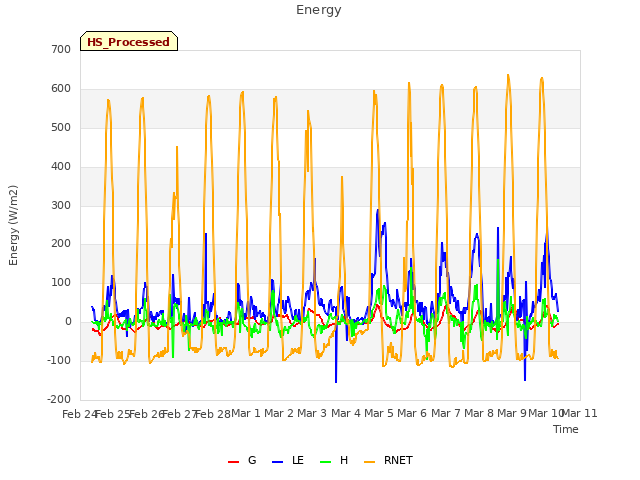The width and height of the screenshot is (640, 480).
Task: Click the RNET peak on Mar 9
Action: tap(508, 75)
